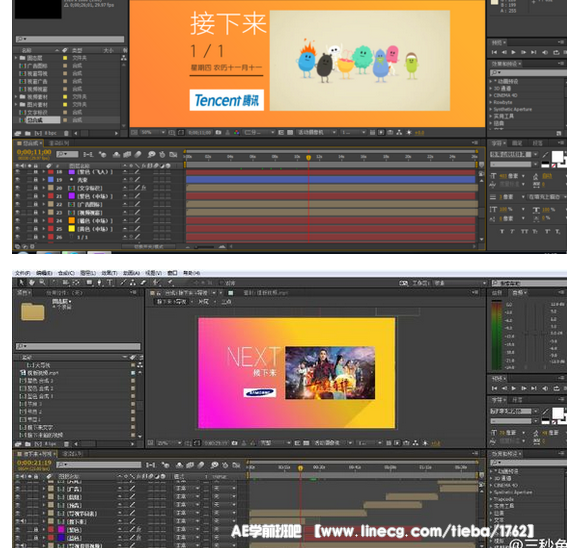
Task: Unlock layer 24 in upper timeline
Action: 36,221
